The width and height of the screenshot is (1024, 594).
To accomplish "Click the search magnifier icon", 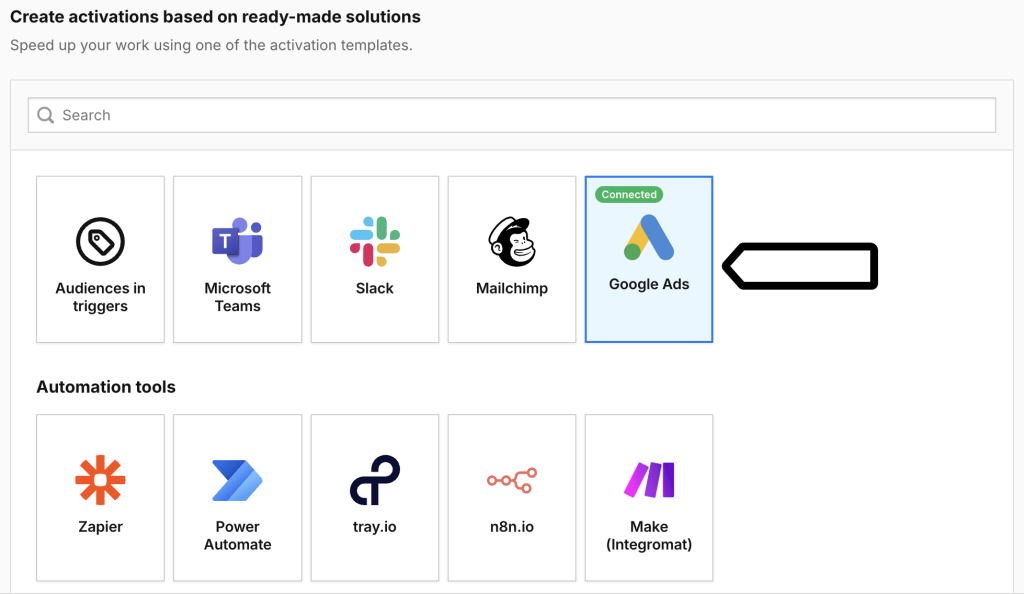I will [x=45, y=116].
